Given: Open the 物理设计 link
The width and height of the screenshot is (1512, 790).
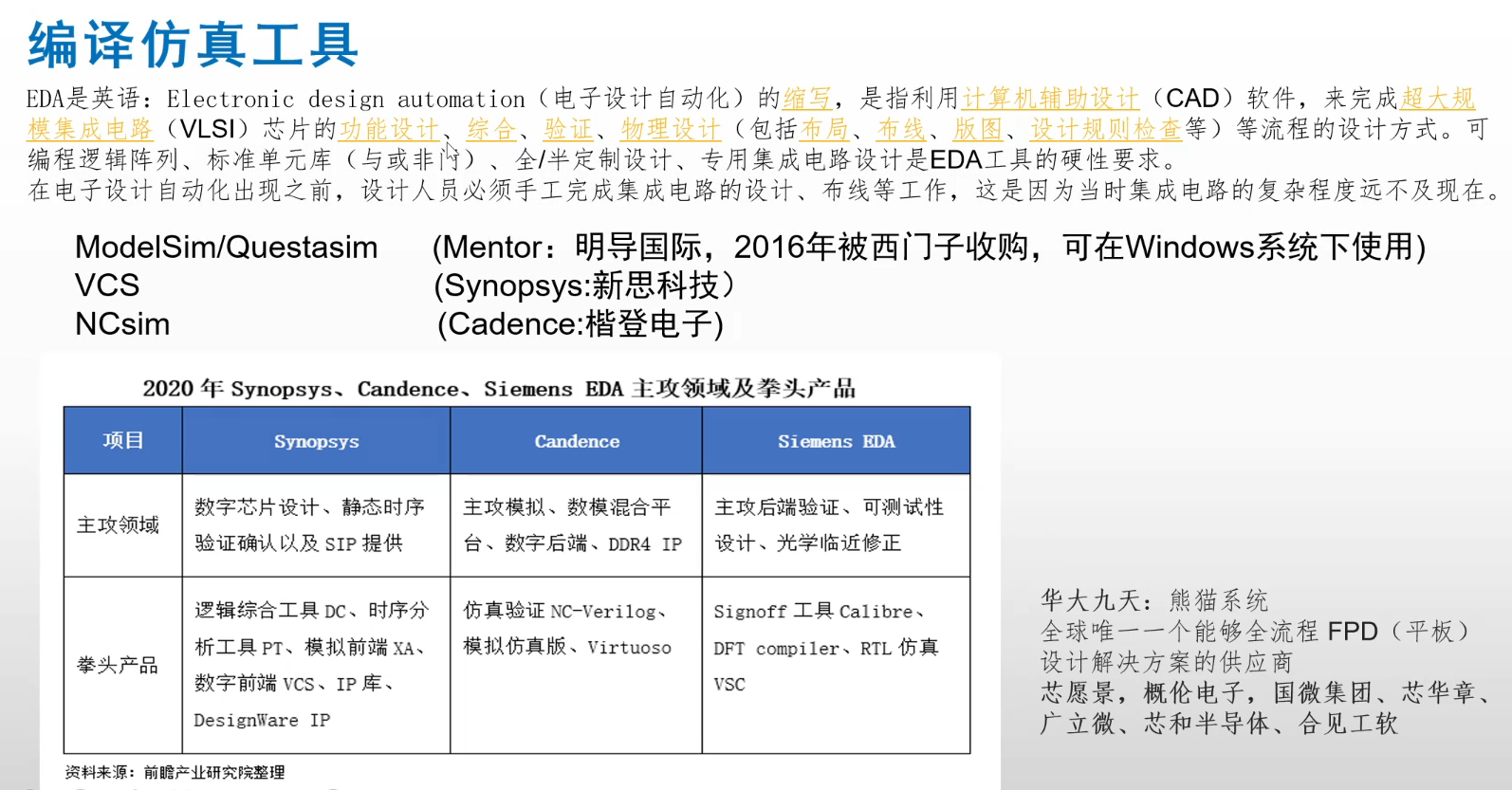Looking at the screenshot, I should (671, 129).
